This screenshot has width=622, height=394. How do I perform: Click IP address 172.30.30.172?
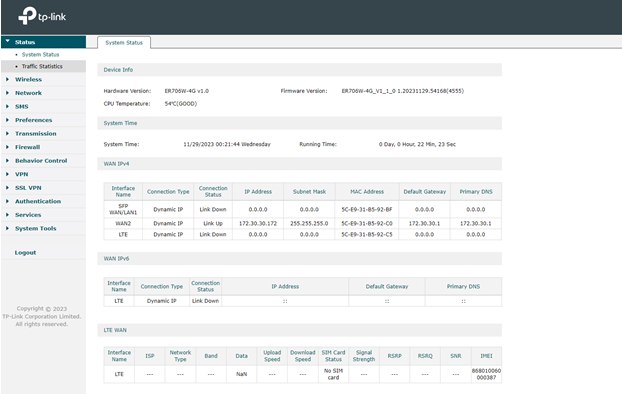click(x=258, y=223)
